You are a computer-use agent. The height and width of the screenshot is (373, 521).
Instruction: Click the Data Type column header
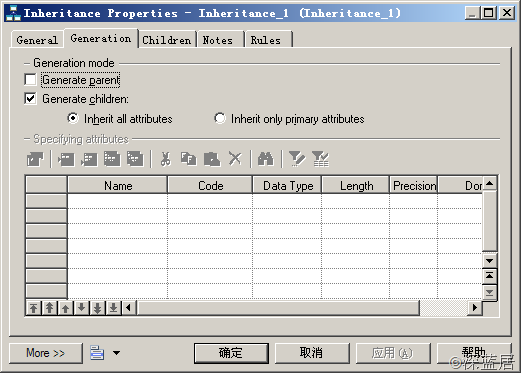(x=288, y=185)
